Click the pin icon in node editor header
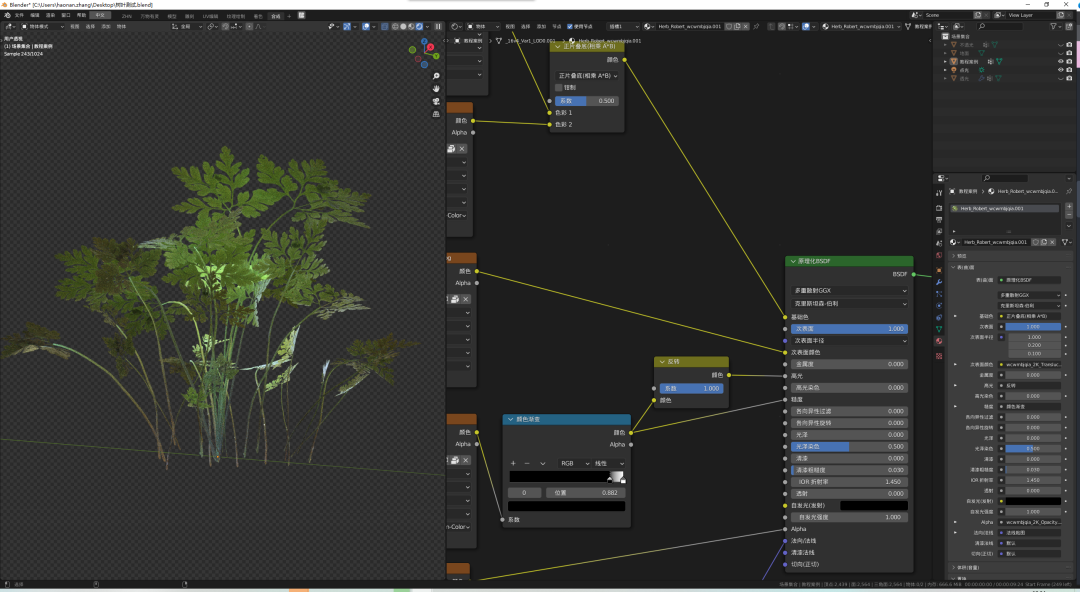1080x592 pixels. click(x=756, y=26)
